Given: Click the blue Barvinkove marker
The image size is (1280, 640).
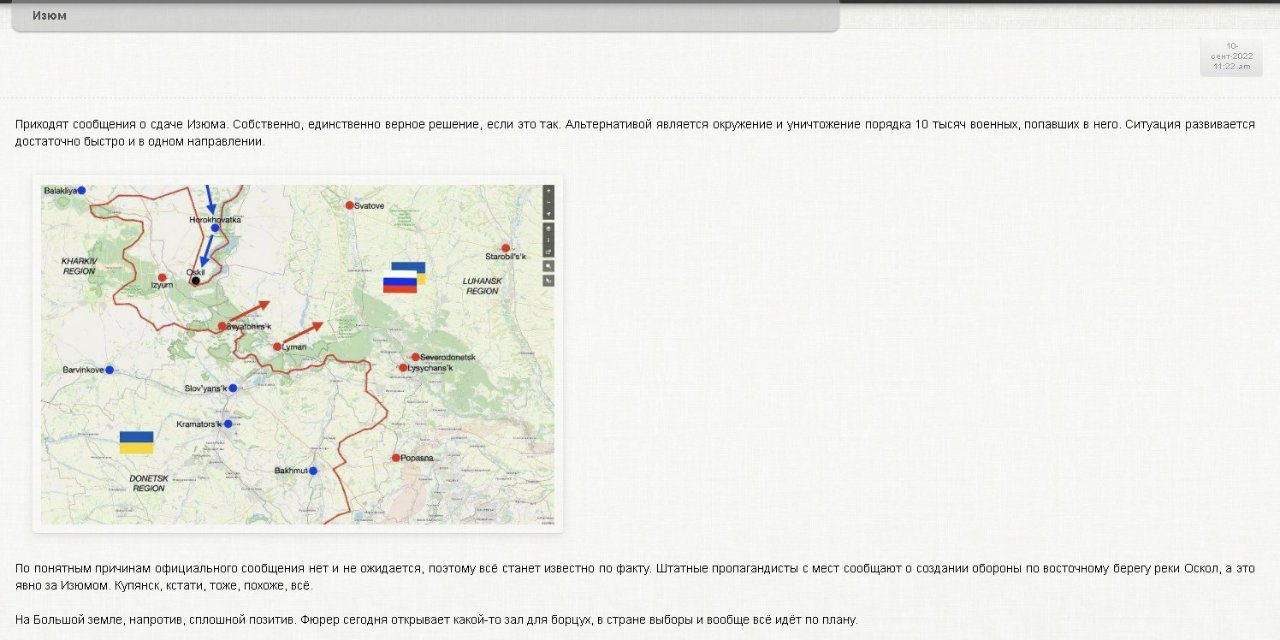Looking at the screenshot, I should pyautogui.click(x=109, y=370).
